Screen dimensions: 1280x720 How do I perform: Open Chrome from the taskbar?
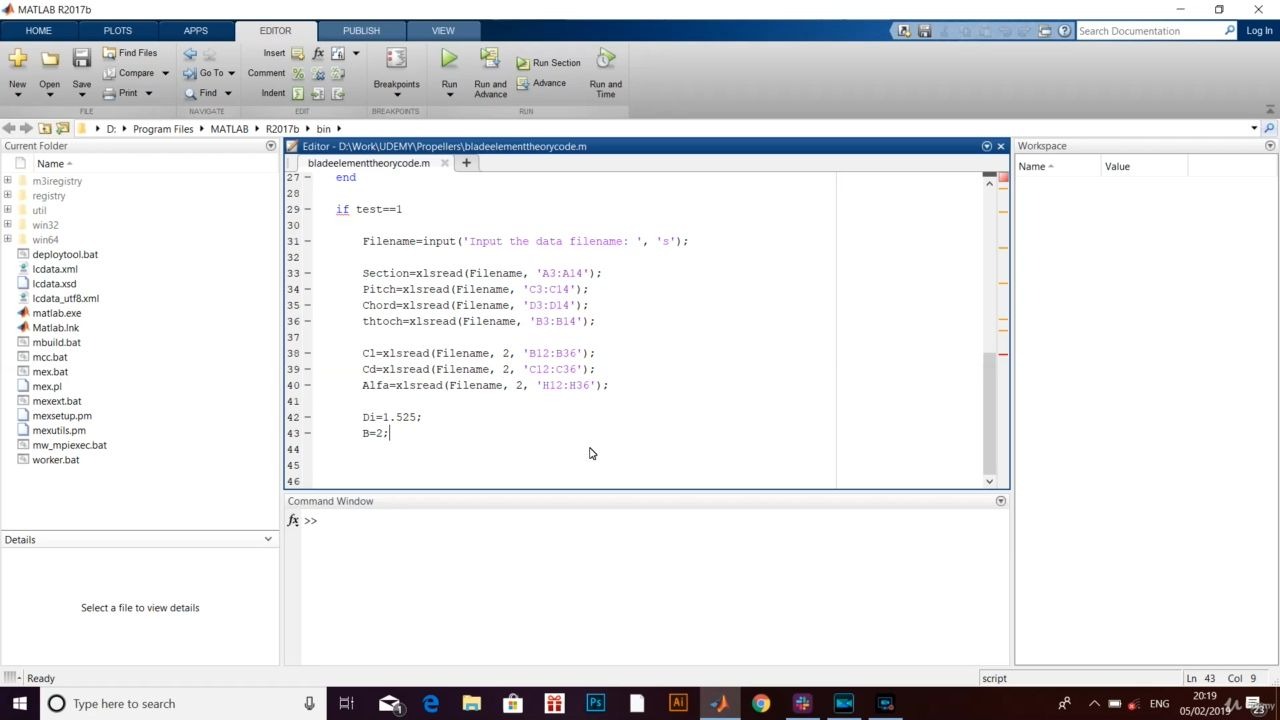[761, 703]
